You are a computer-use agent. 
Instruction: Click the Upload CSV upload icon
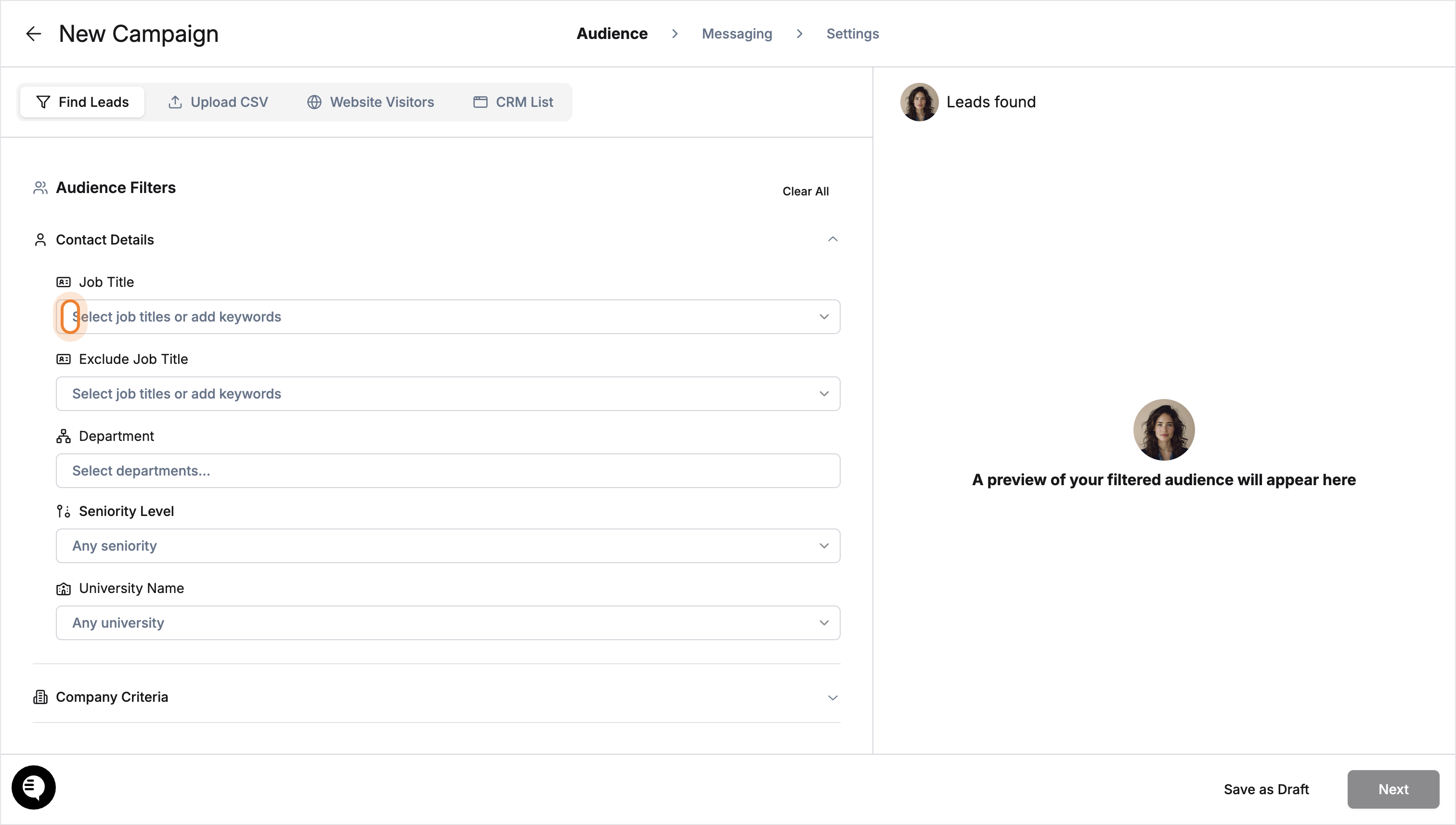(x=175, y=102)
